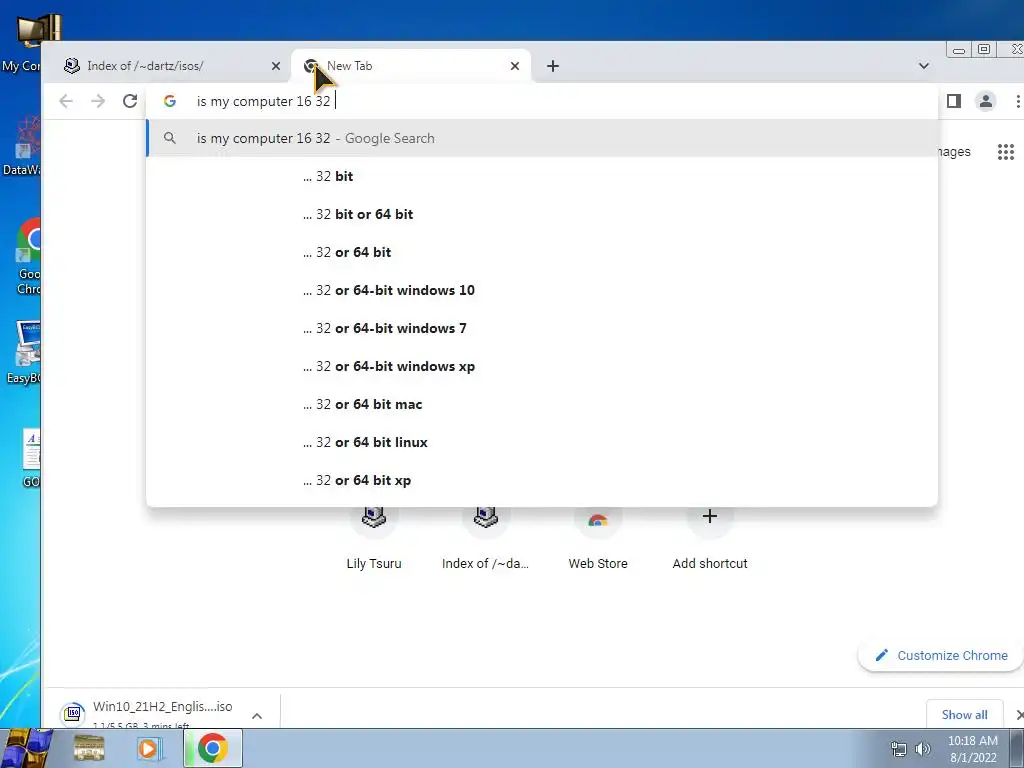Open a new tab with the plus button

coord(552,66)
